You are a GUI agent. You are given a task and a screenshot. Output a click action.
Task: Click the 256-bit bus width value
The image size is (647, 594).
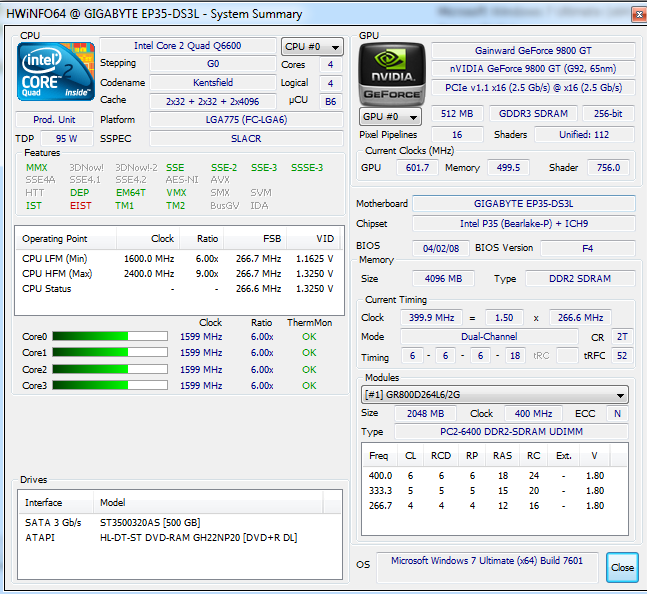[608, 113]
